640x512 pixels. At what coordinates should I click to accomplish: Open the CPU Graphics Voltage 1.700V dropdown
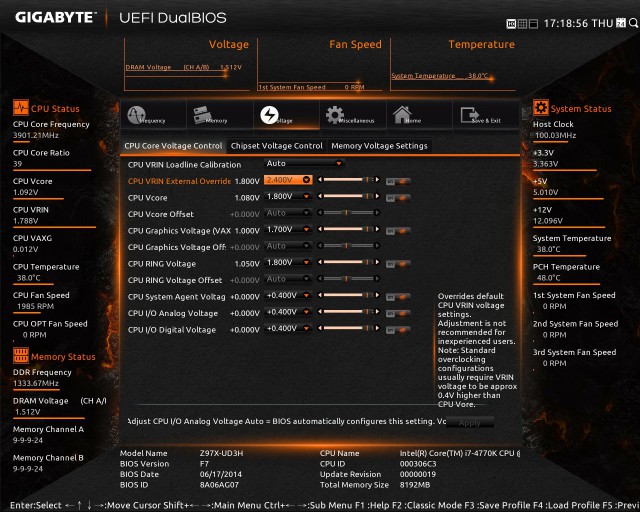(288, 229)
